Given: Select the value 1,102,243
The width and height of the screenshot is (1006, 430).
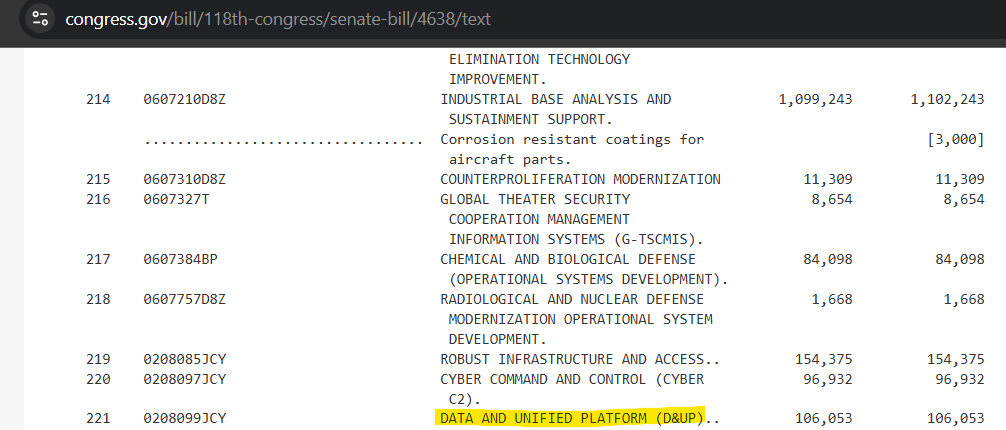Looking at the screenshot, I should click(x=947, y=99).
